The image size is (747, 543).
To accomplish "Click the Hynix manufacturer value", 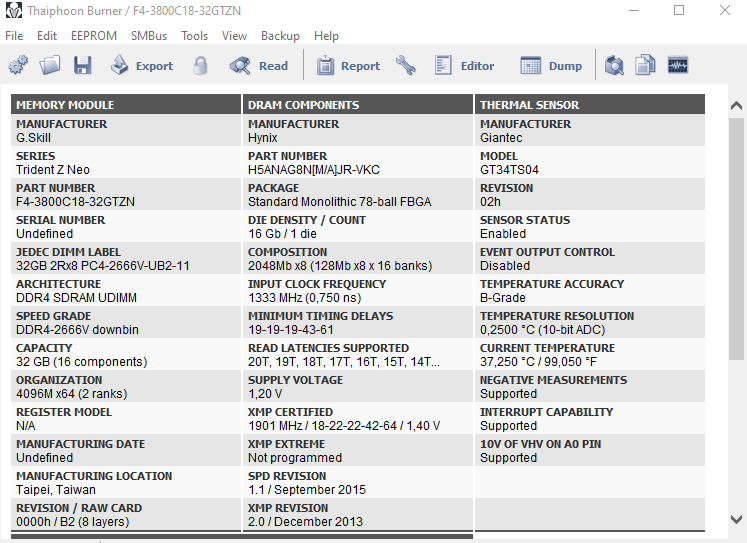I will pos(262,138).
